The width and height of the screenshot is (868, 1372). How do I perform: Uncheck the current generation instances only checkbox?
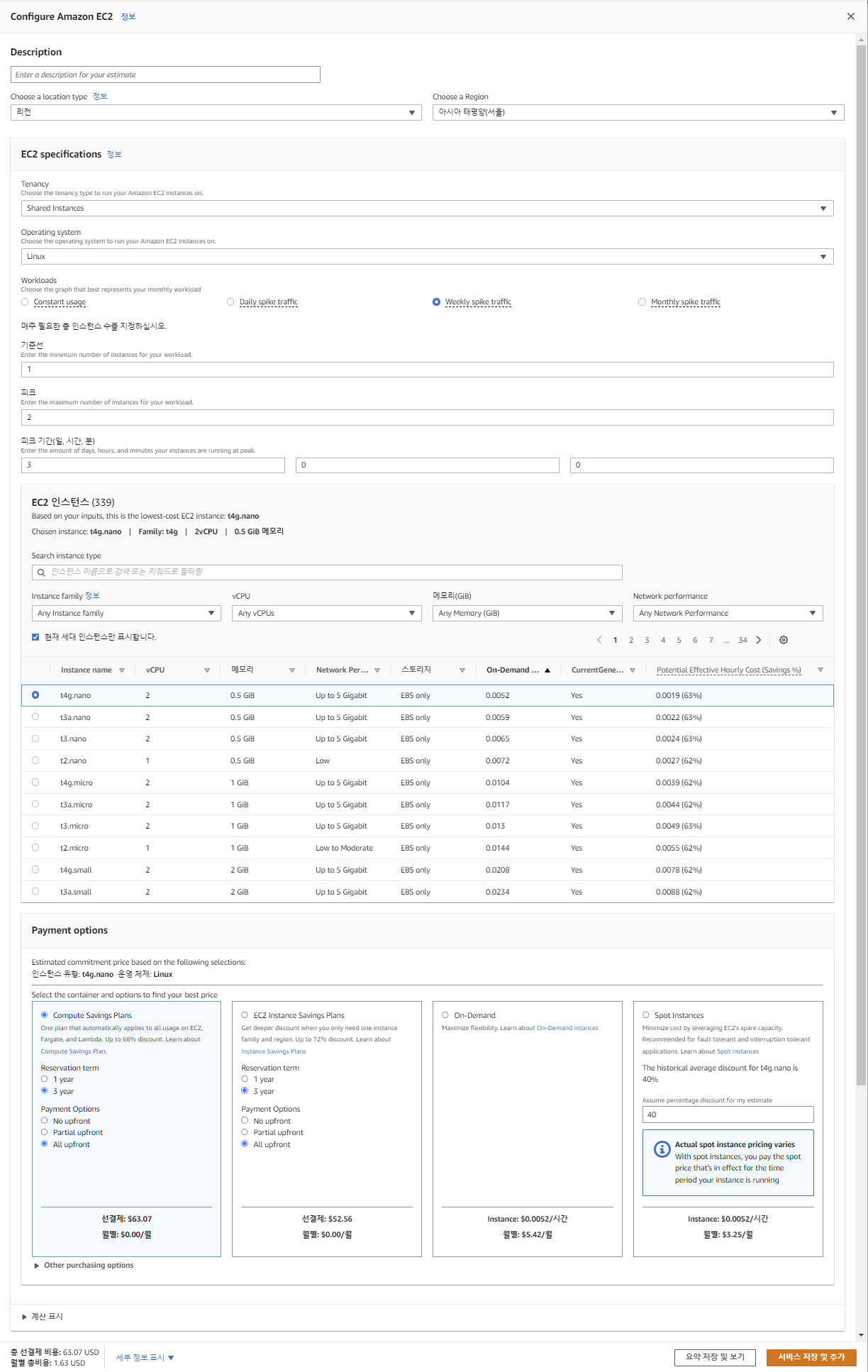[35, 637]
